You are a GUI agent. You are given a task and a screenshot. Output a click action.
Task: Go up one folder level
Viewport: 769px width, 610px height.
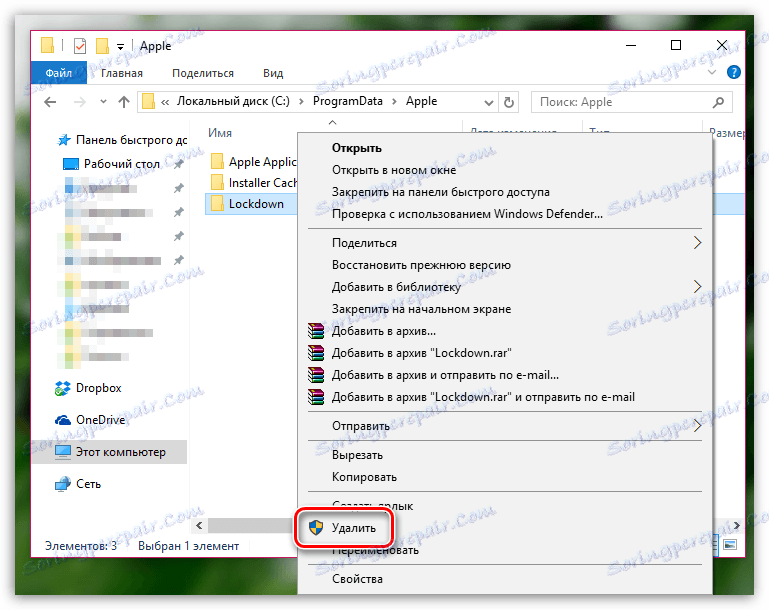pyautogui.click(x=124, y=102)
